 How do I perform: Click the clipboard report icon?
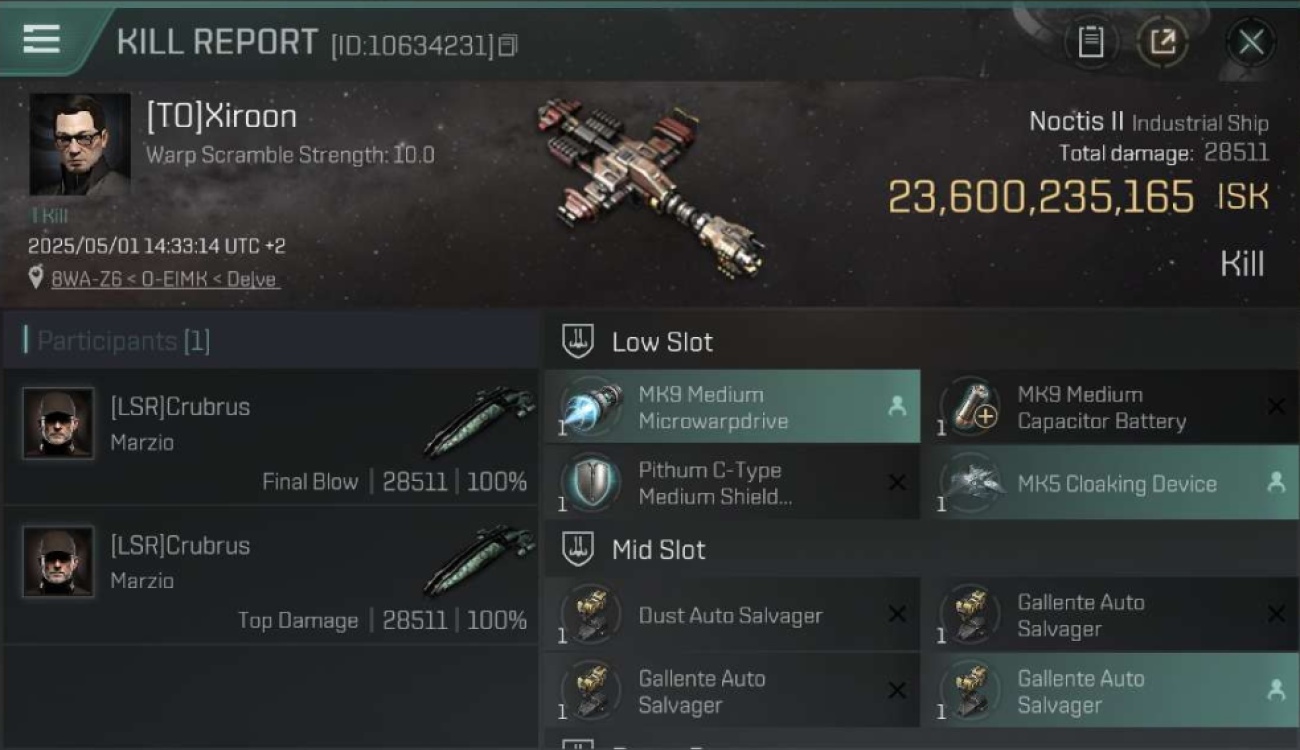tap(1091, 42)
